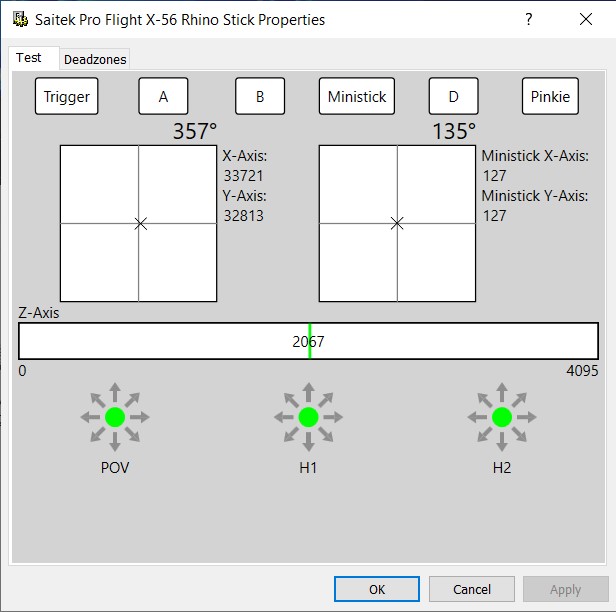Click the Pinkie button indicator
The width and height of the screenshot is (616, 612).
(x=550, y=96)
